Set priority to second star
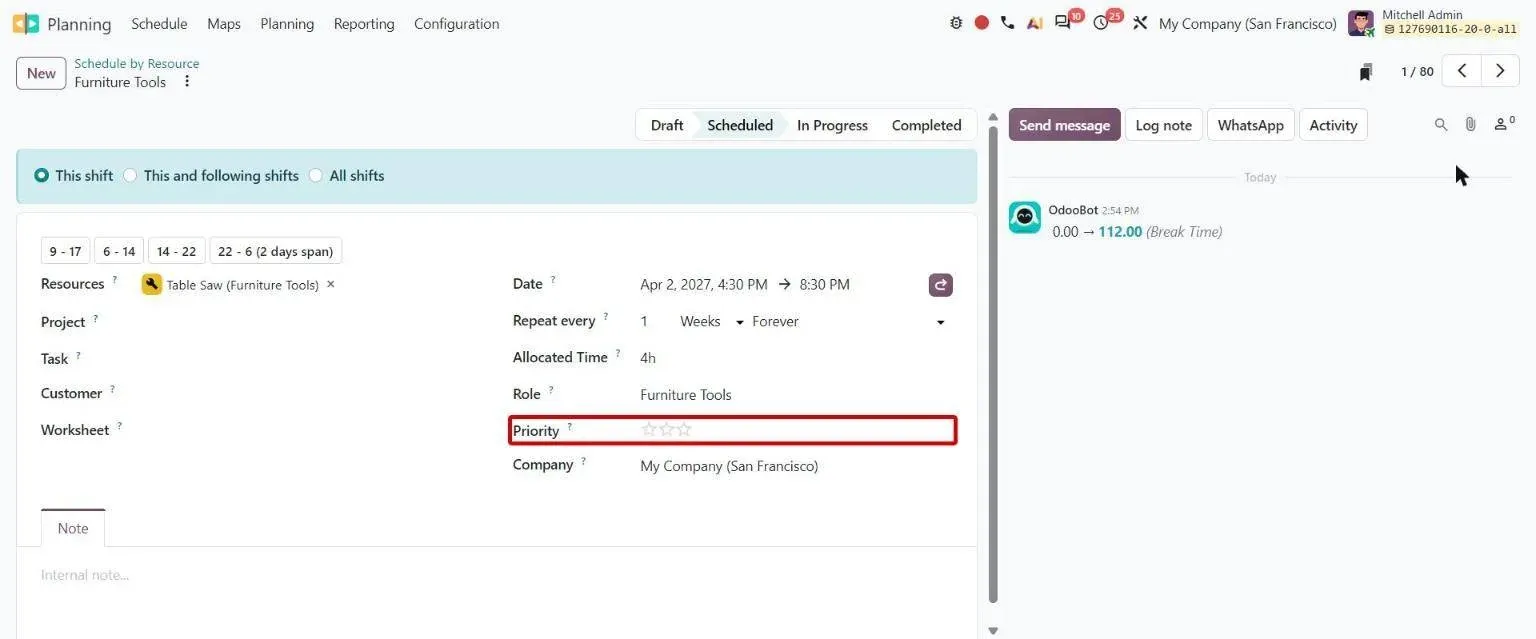Viewport: 1536px width, 639px height. [667, 430]
